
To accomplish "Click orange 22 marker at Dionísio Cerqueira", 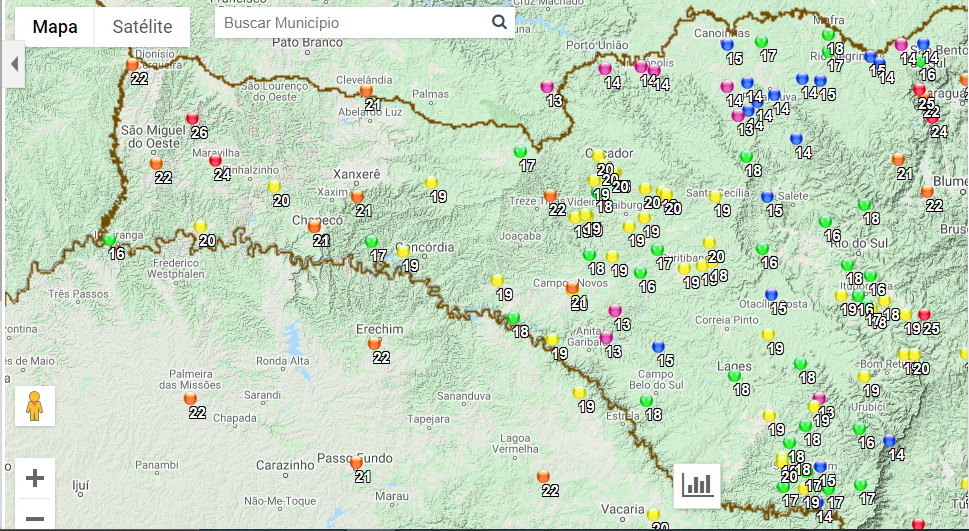I will [132, 64].
